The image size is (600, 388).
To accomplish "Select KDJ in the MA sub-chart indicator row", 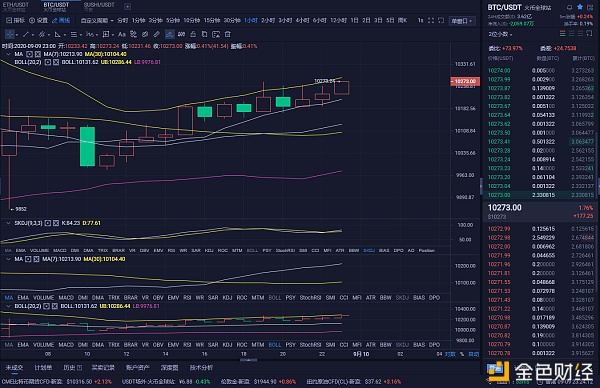I will pyautogui.click(x=227, y=298).
